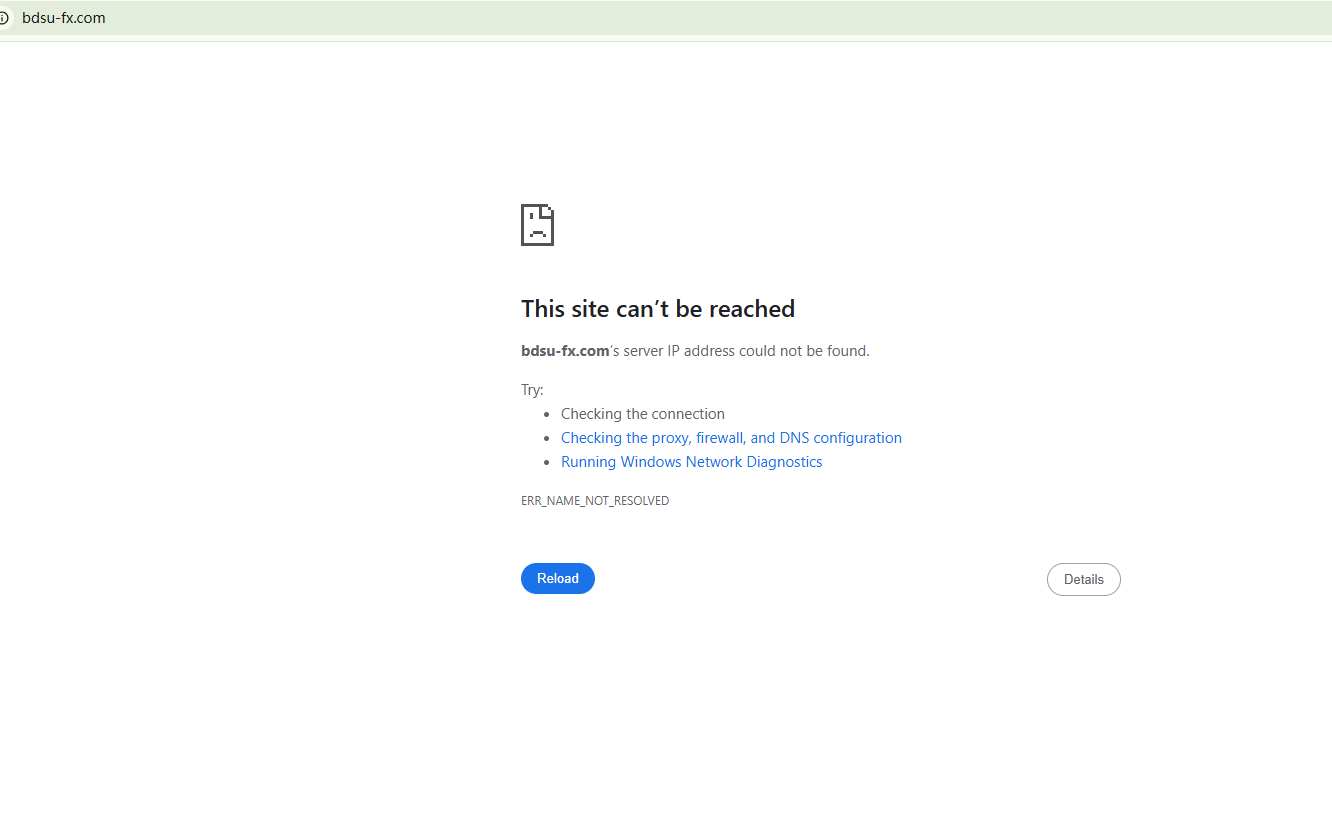Click the 'This site can't be reached' heading
The image size is (1332, 814).
click(658, 309)
